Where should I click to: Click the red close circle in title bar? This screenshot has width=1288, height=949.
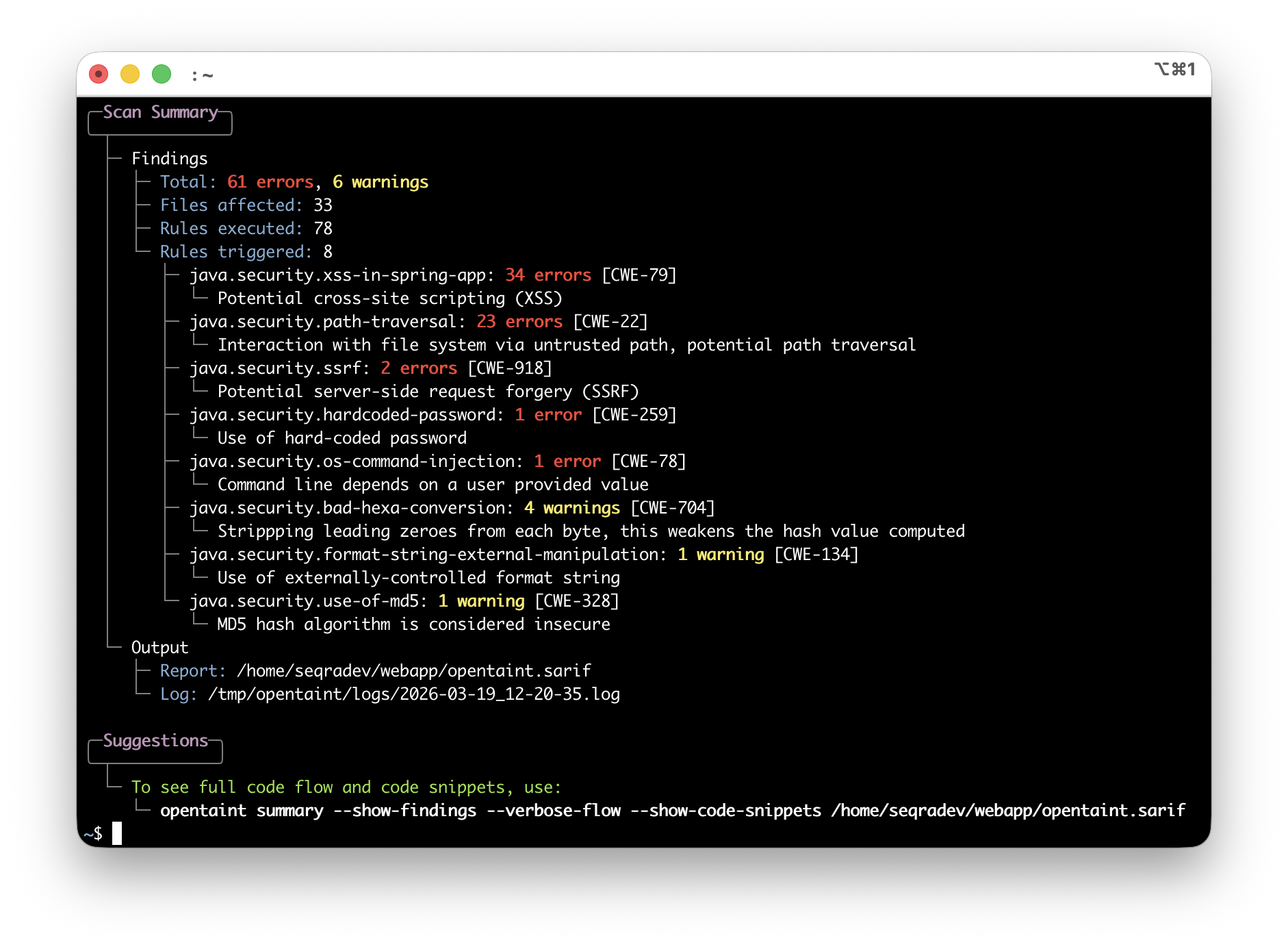point(99,73)
